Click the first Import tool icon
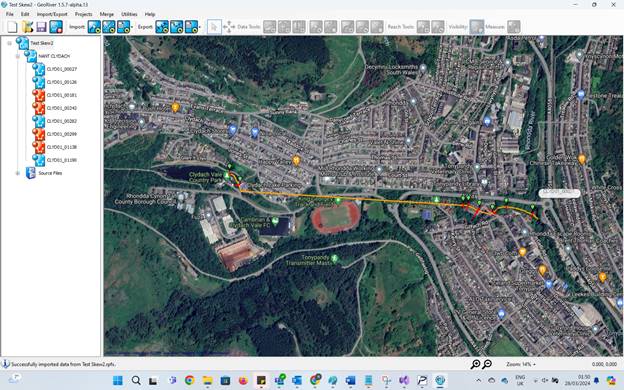This screenshot has width=624, height=390. tap(94, 27)
